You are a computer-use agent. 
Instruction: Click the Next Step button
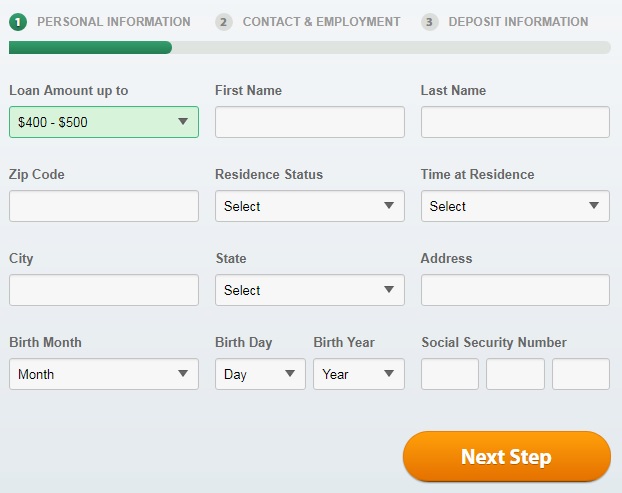(507, 457)
